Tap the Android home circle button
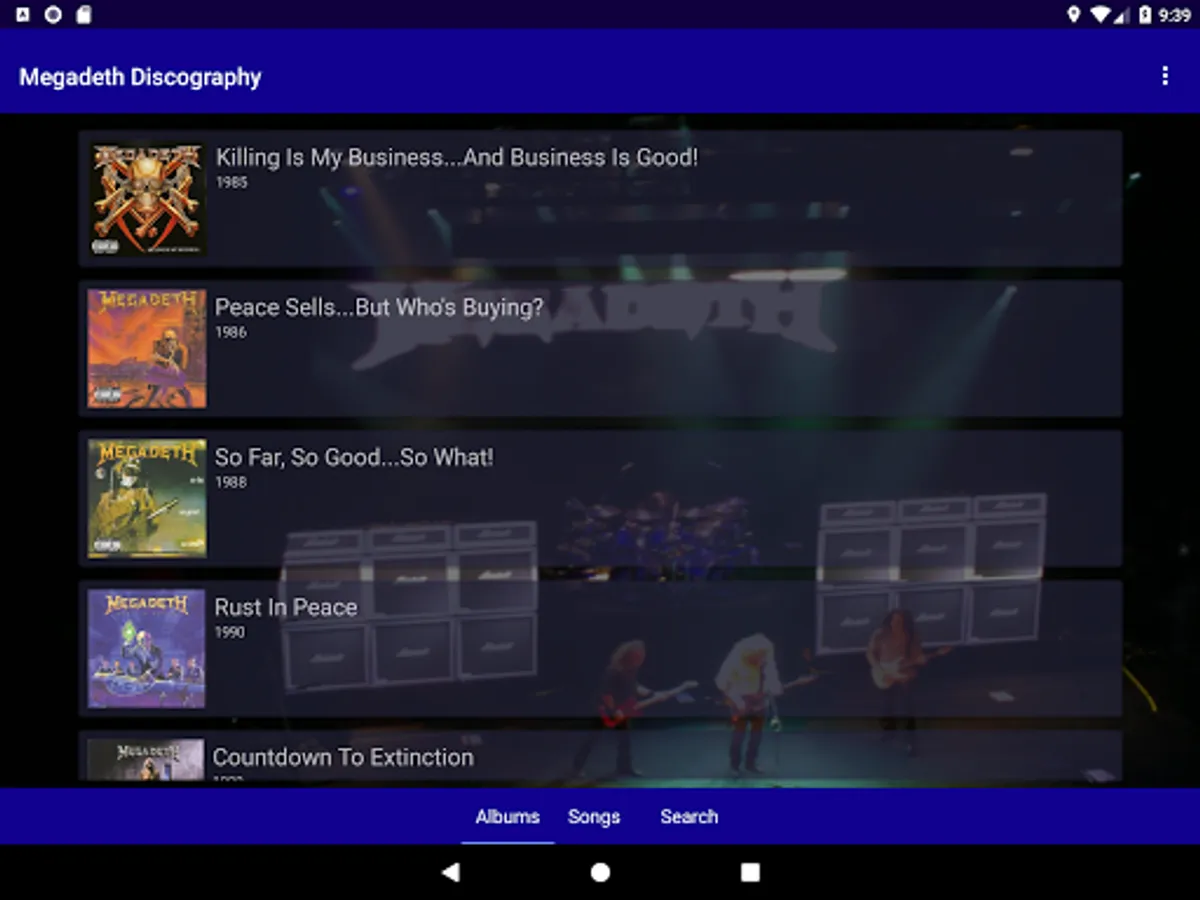The height and width of the screenshot is (900, 1200). [600, 872]
